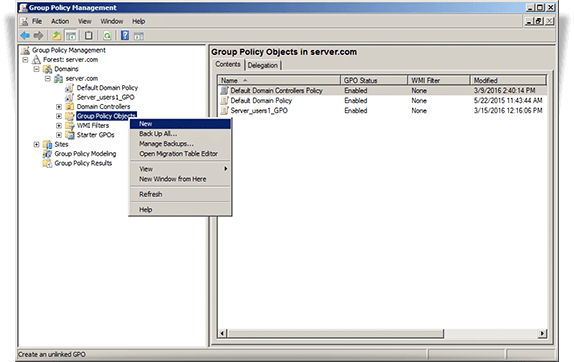Click the 3/15/2016 12:16:06 PM modified cell
The width and height of the screenshot is (574, 362).
[x=508, y=111]
